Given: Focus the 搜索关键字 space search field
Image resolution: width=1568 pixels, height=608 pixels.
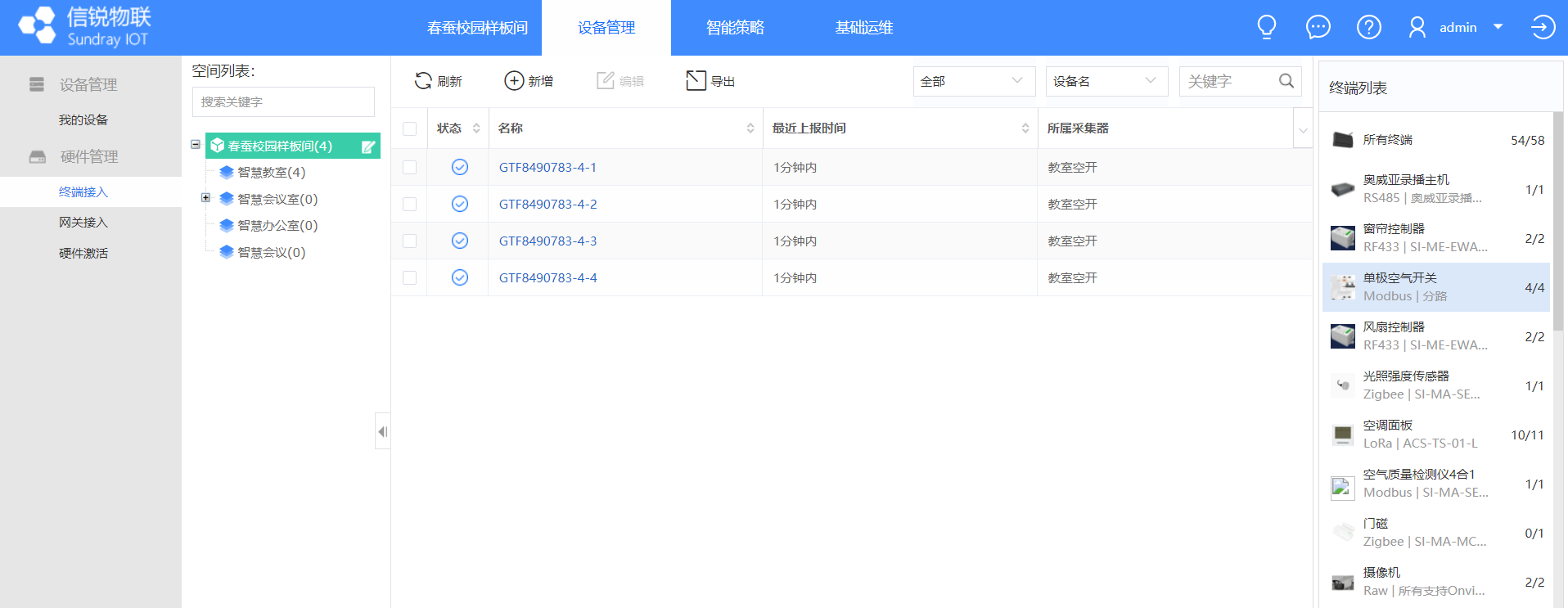Looking at the screenshot, I should point(283,101).
